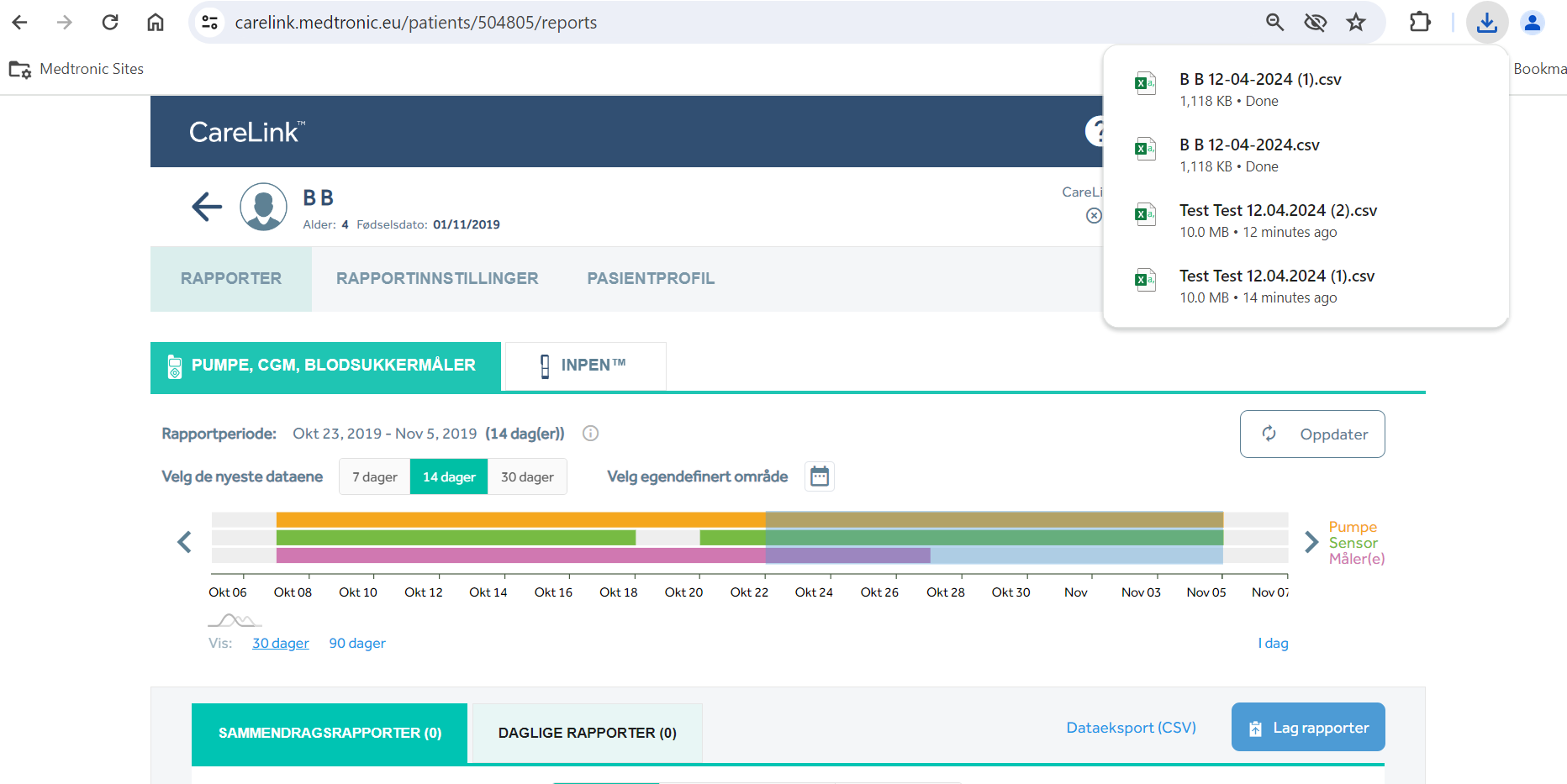The image size is (1567, 784).
Task: Open the custom range calendar picker
Action: click(x=820, y=476)
